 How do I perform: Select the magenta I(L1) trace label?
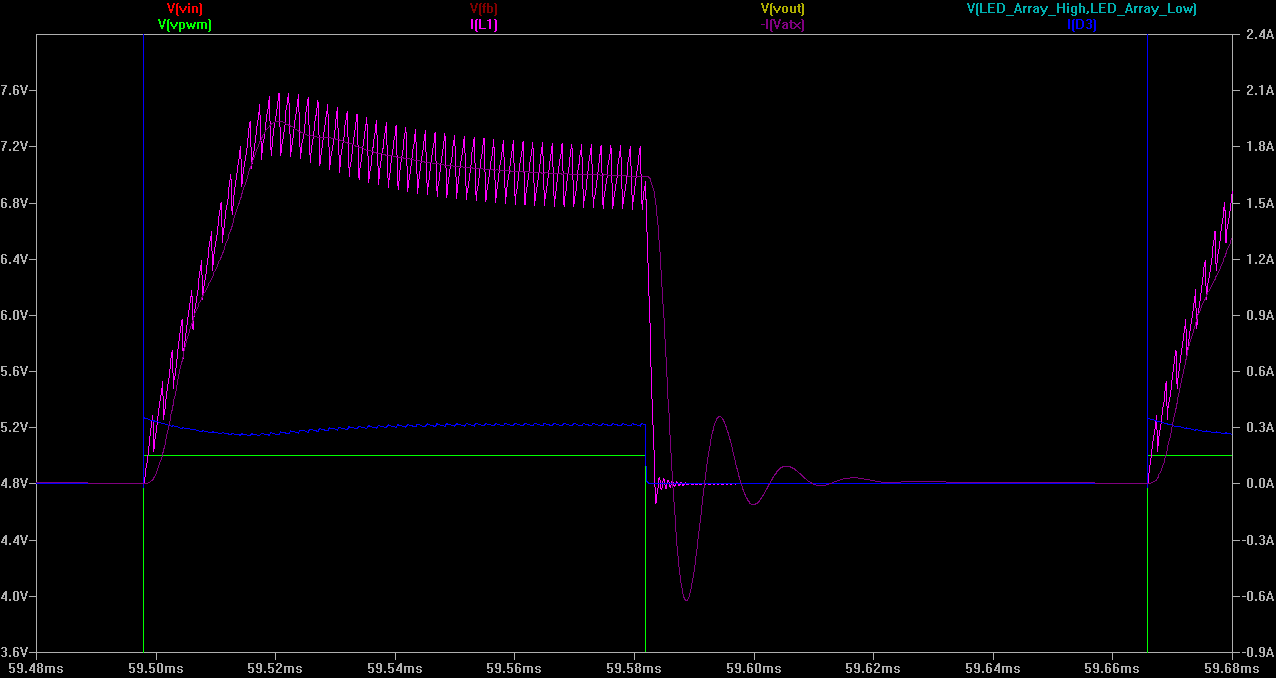pos(484,25)
